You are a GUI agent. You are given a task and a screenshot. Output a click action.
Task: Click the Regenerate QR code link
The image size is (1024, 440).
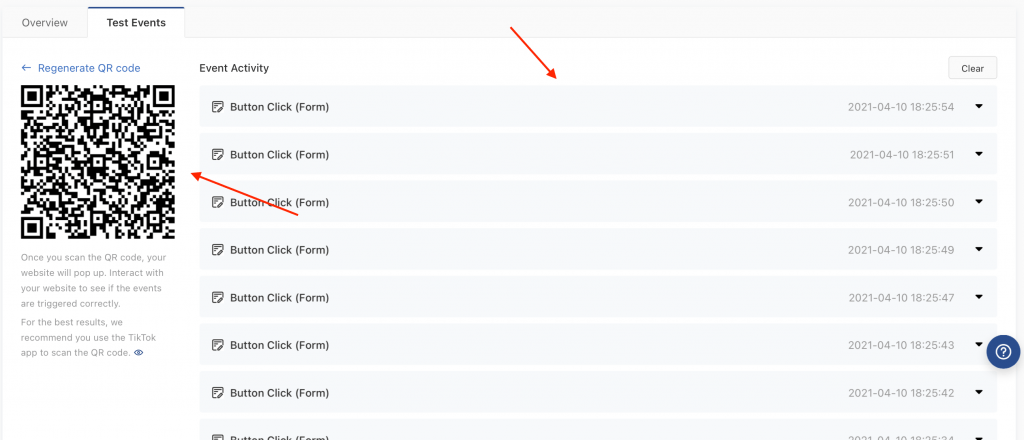click(x=89, y=68)
